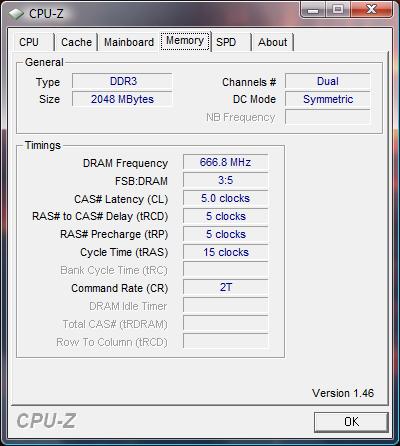The width and height of the screenshot is (400, 446).
Task: Click the CPU-Z chip icon in title bar
Action: [16, 14]
